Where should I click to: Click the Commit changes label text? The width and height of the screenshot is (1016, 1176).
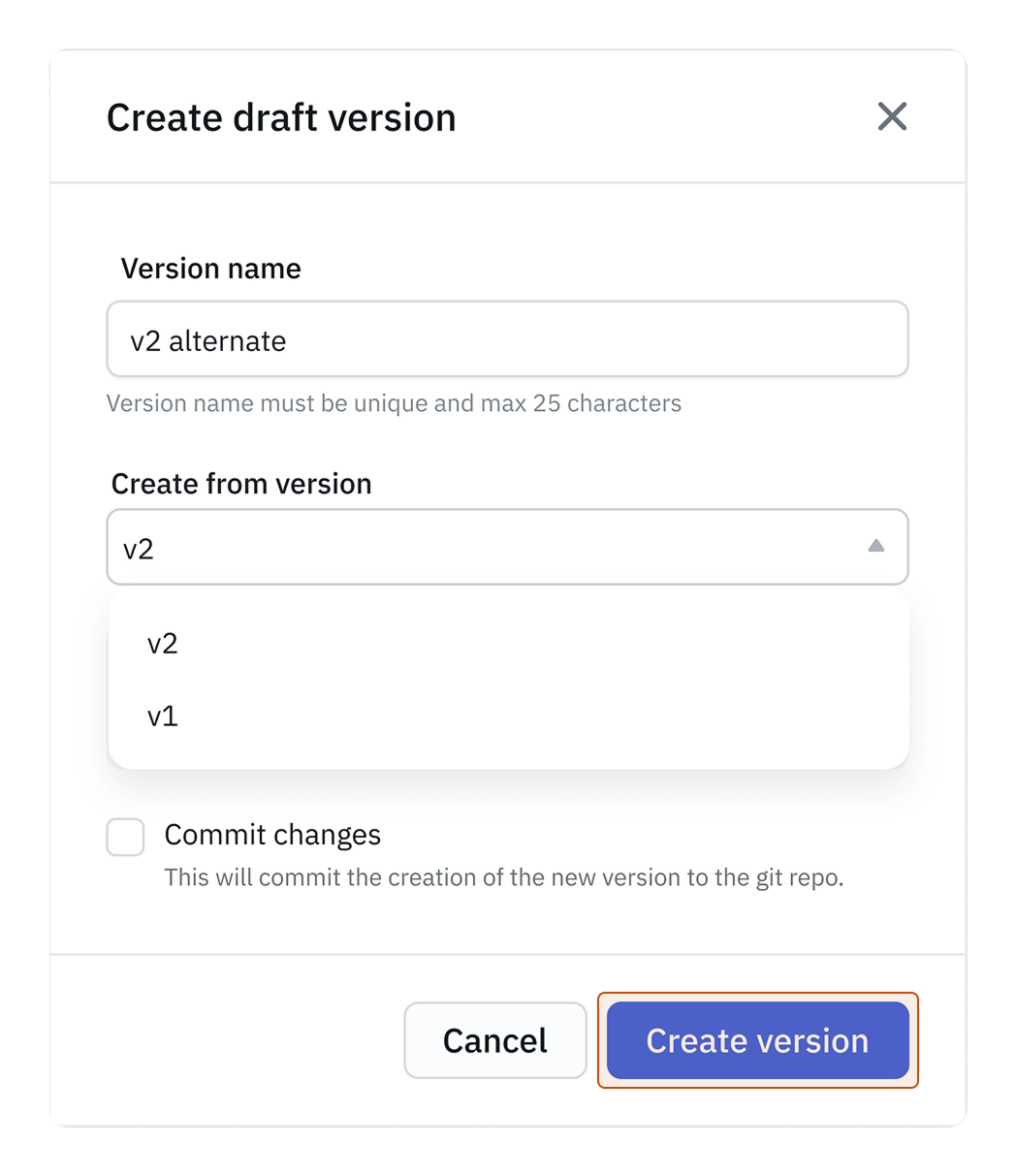[x=272, y=835]
